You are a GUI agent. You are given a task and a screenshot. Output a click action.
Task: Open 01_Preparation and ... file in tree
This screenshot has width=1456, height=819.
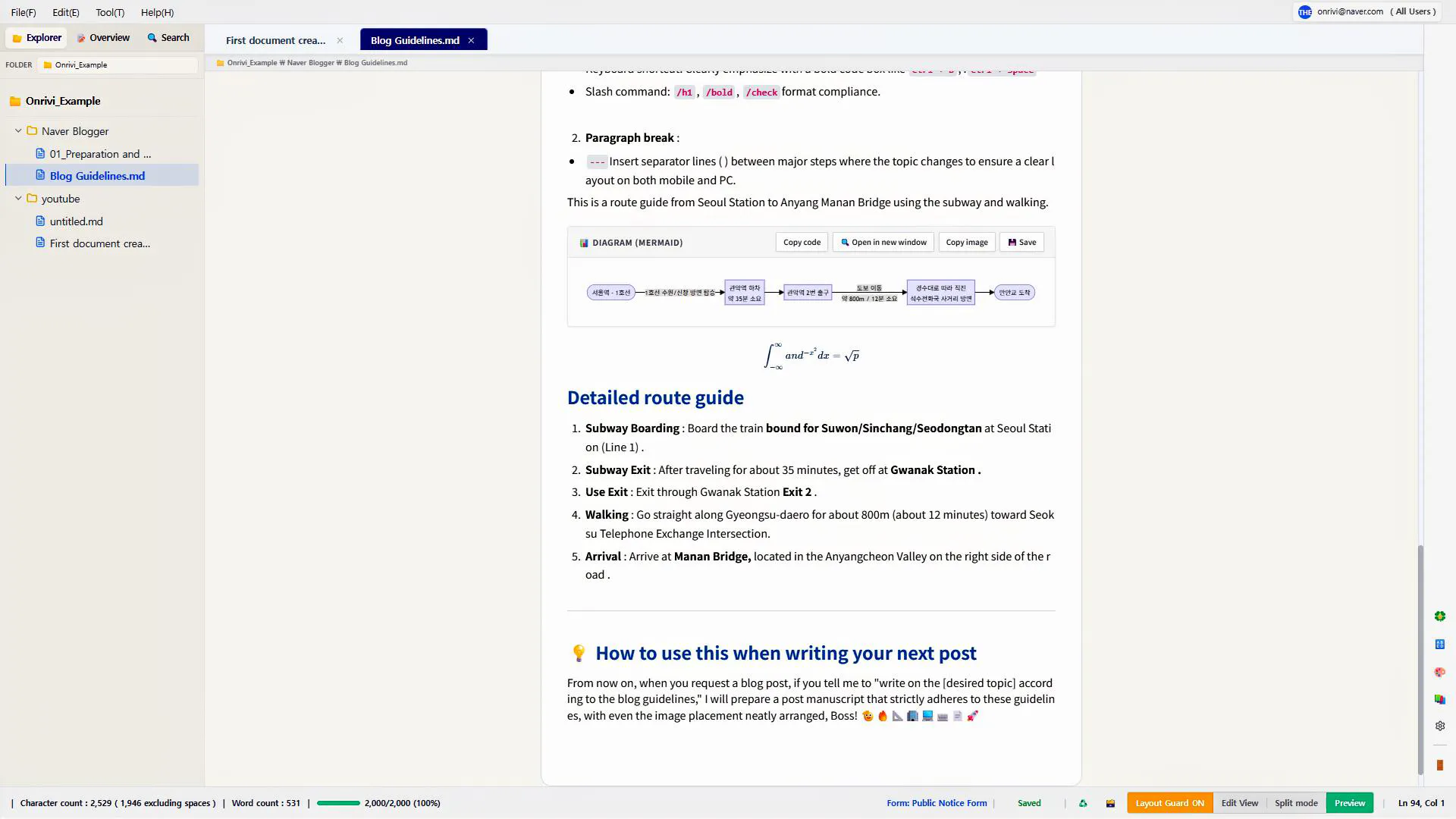(100, 154)
